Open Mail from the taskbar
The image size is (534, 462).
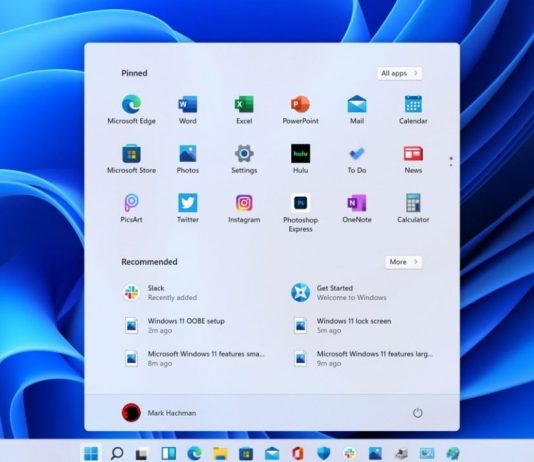pos(272,453)
